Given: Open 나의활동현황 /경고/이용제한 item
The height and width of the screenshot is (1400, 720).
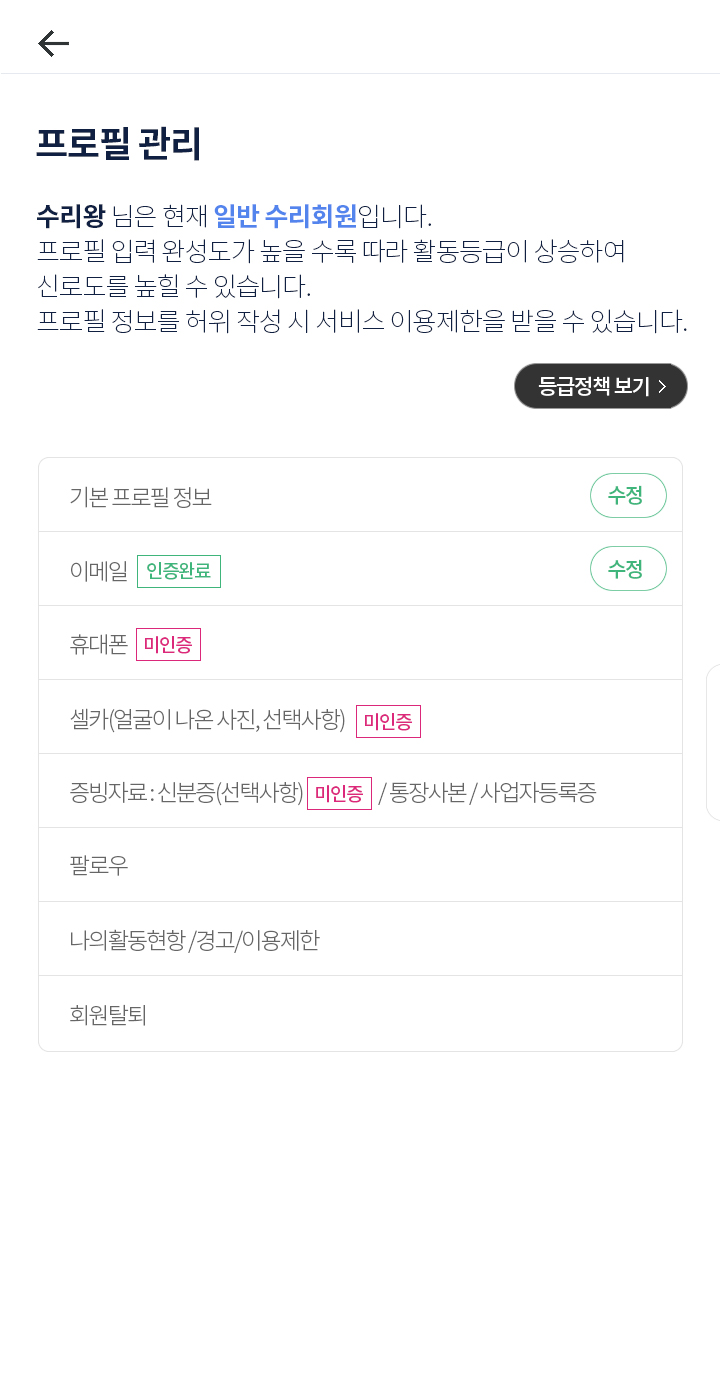Looking at the screenshot, I should click(194, 940).
